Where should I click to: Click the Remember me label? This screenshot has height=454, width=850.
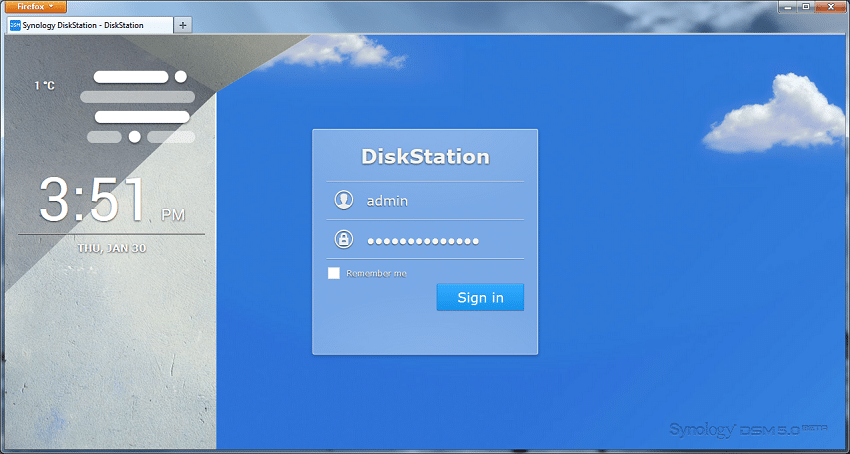pos(376,273)
